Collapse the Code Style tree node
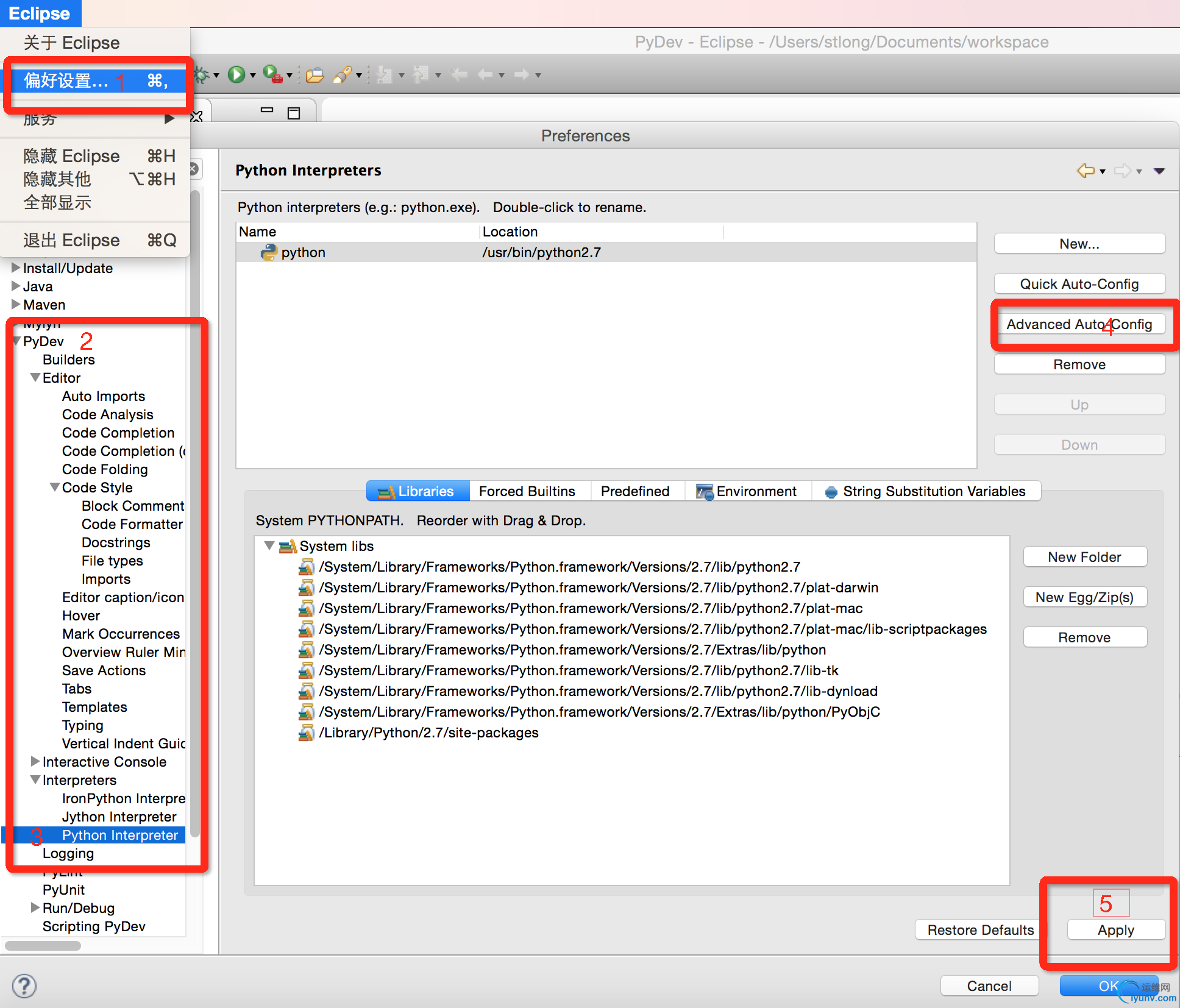1180x1008 pixels. 55,488
